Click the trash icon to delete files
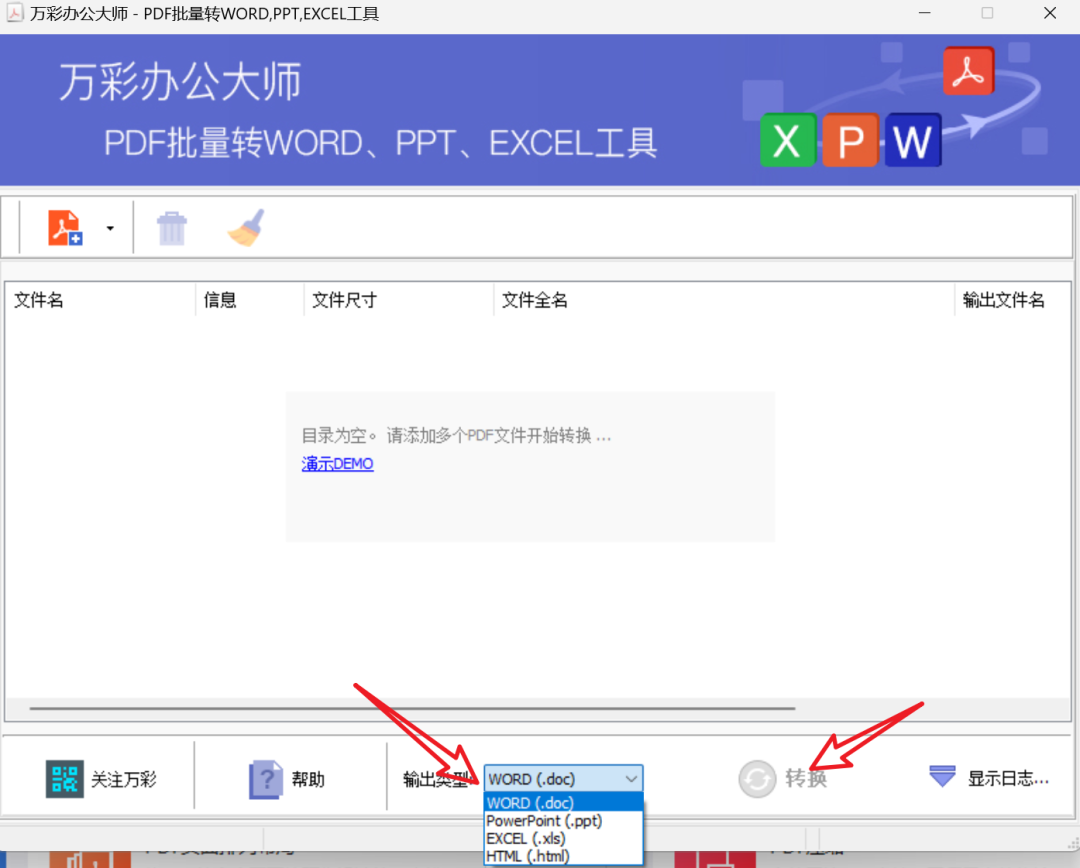Viewport: 1080px width, 868px height. point(171,227)
